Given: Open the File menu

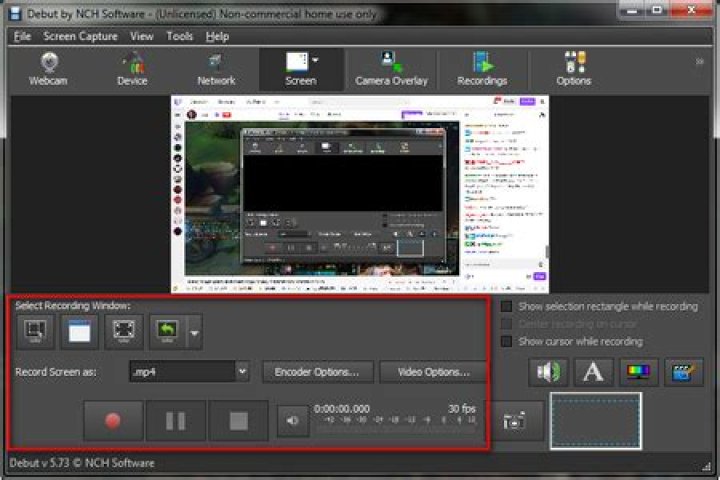Looking at the screenshot, I should tap(22, 36).
